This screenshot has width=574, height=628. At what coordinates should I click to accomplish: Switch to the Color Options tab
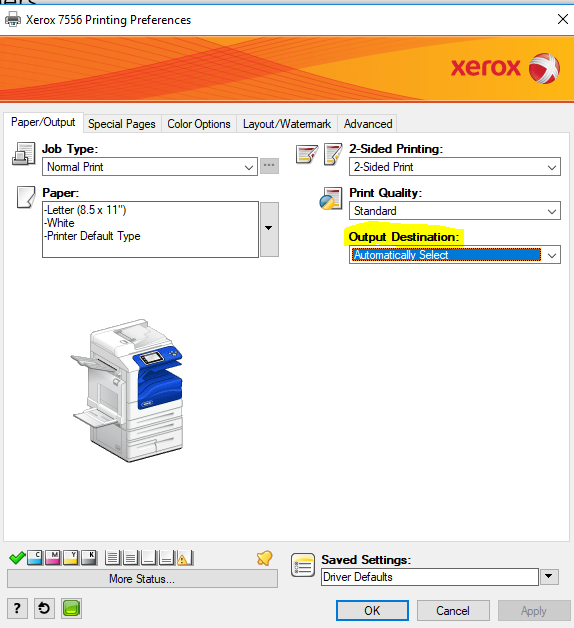click(x=199, y=124)
